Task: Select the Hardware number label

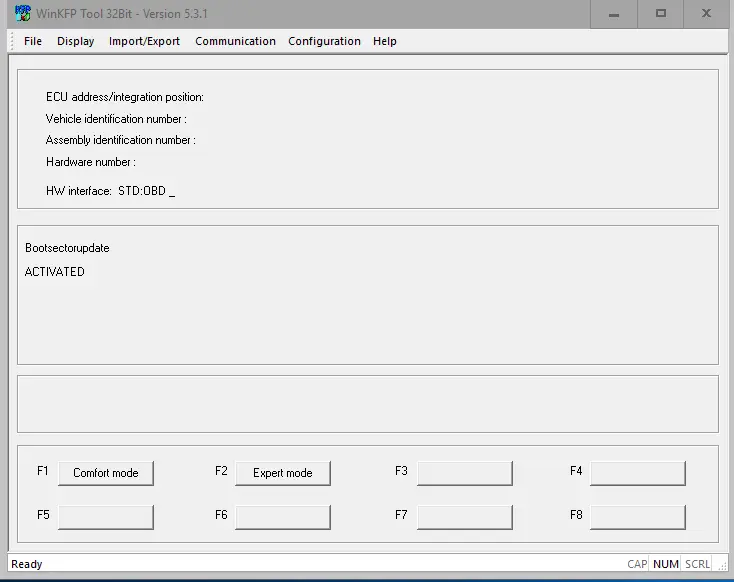Action: pyautogui.click(x=91, y=162)
